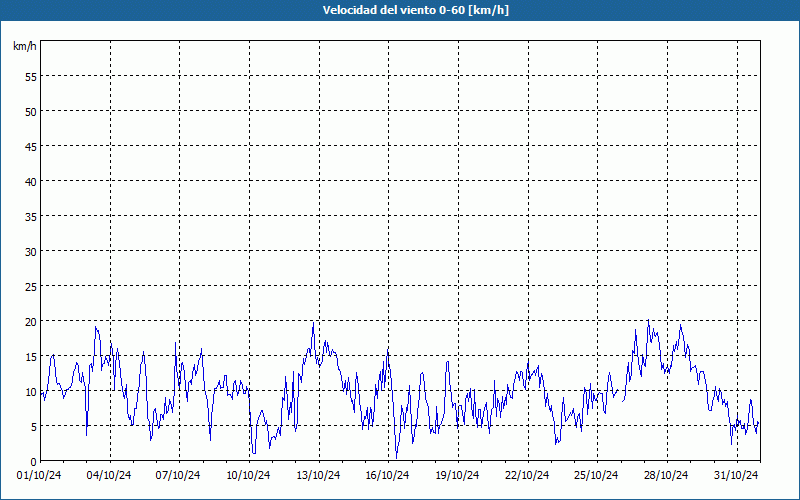Click the chart title 'Velocidad del viento 0-60 [km/h]'
Image resolution: width=800 pixels, height=500 pixels.
(x=415, y=10)
